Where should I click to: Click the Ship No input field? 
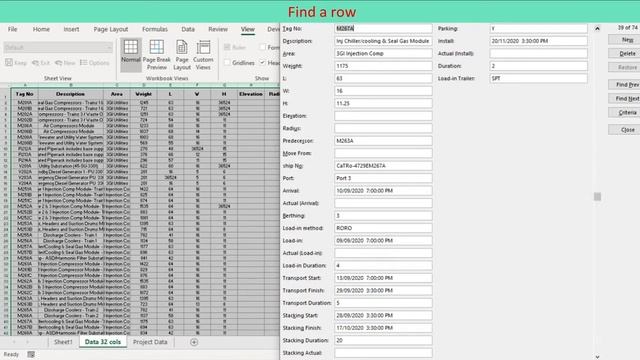click(383, 166)
